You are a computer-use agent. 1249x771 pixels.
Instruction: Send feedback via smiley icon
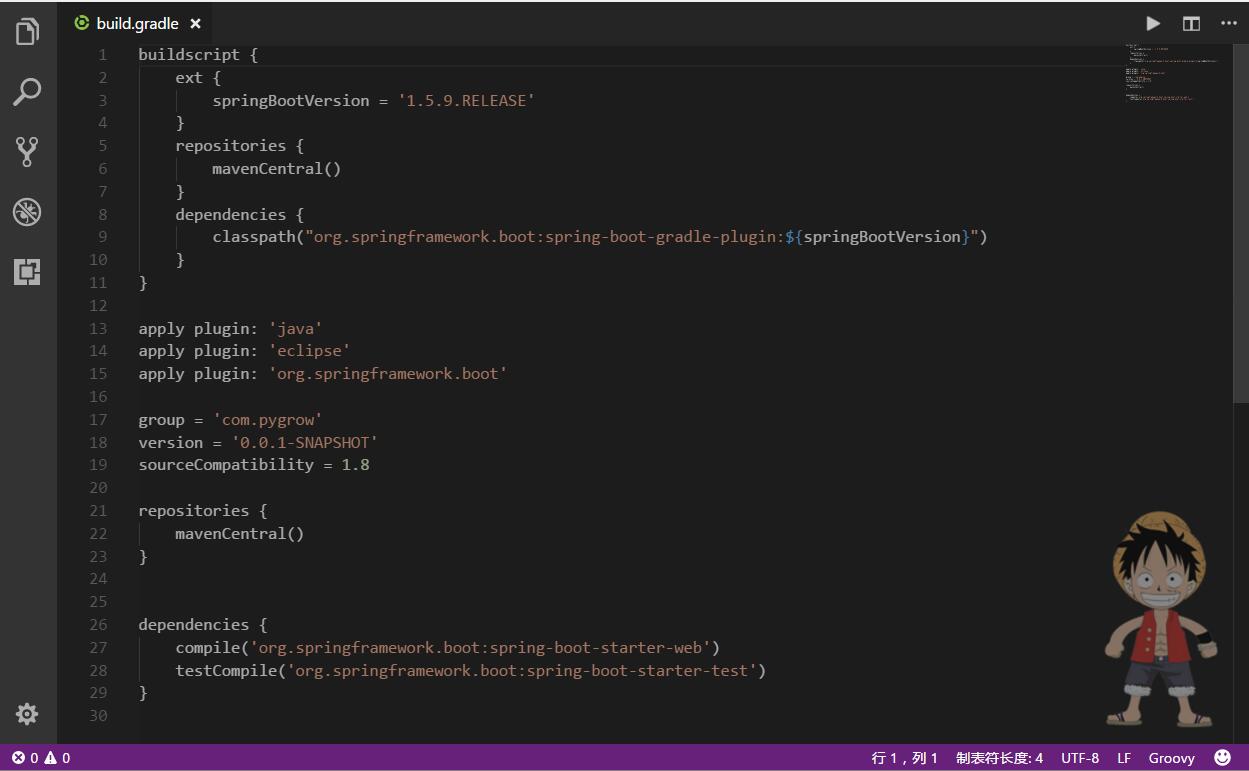click(x=1222, y=758)
